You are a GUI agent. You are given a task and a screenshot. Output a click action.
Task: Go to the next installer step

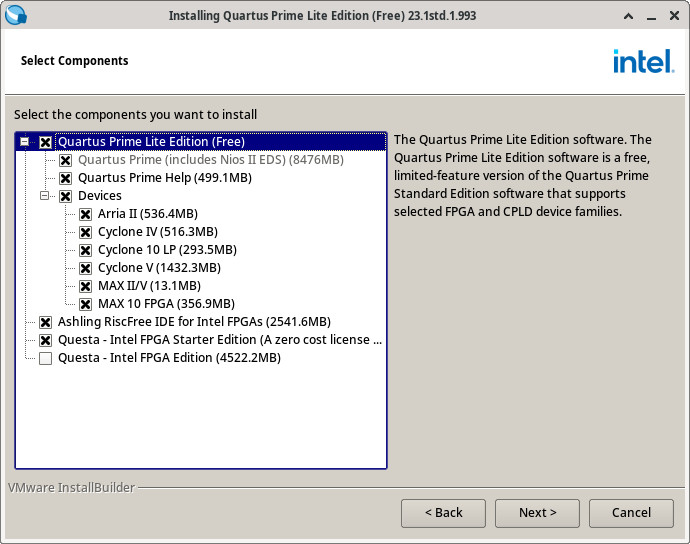537,513
